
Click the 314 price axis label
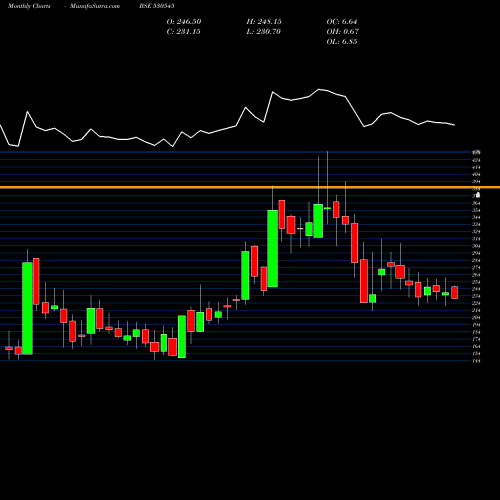pyautogui.click(x=476, y=239)
